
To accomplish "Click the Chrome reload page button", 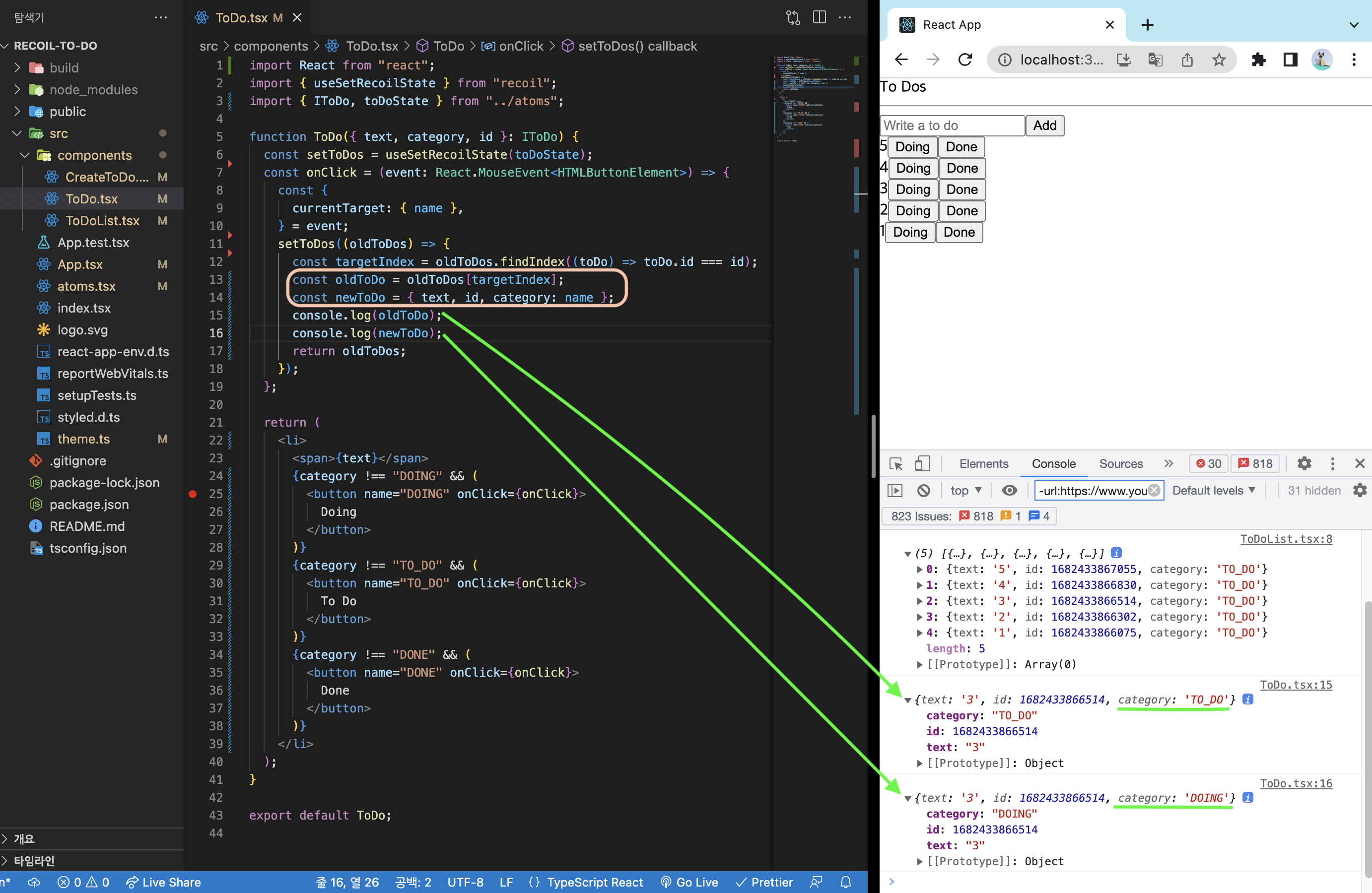I will [965, 60].
